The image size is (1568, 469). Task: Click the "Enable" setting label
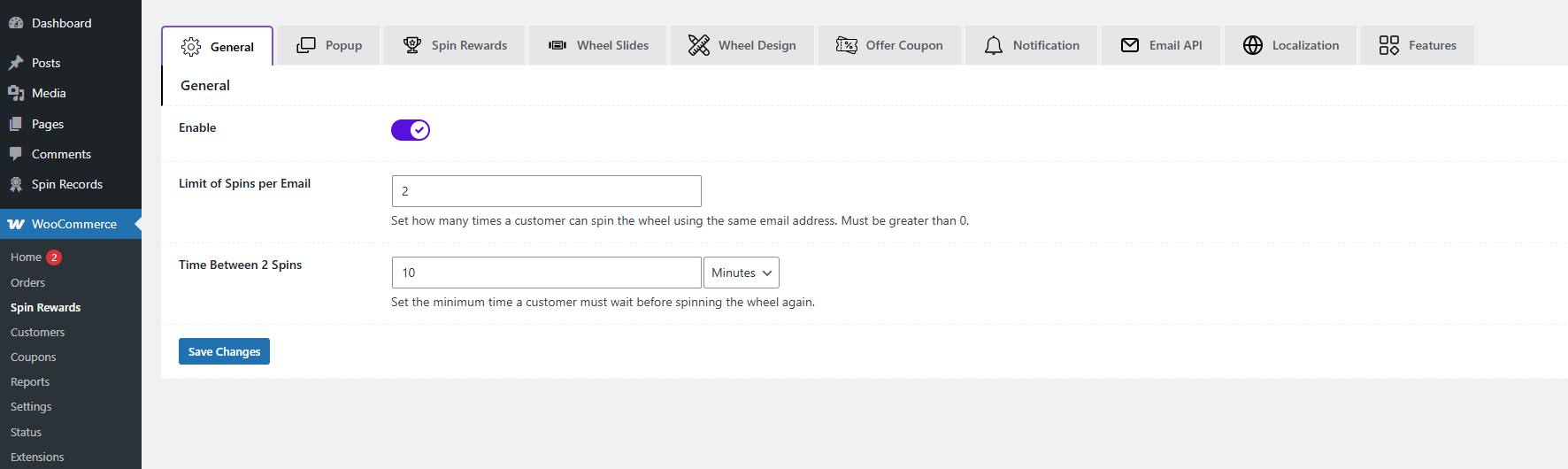197,127
